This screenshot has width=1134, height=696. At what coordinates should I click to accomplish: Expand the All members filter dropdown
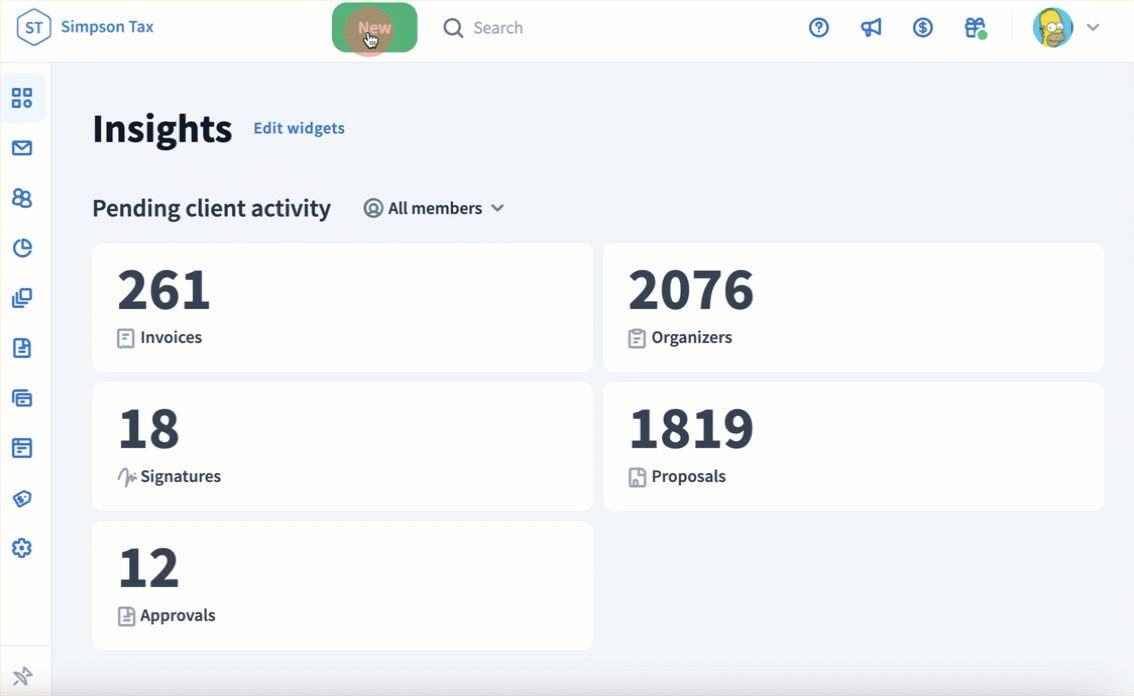tap(434, 208)
